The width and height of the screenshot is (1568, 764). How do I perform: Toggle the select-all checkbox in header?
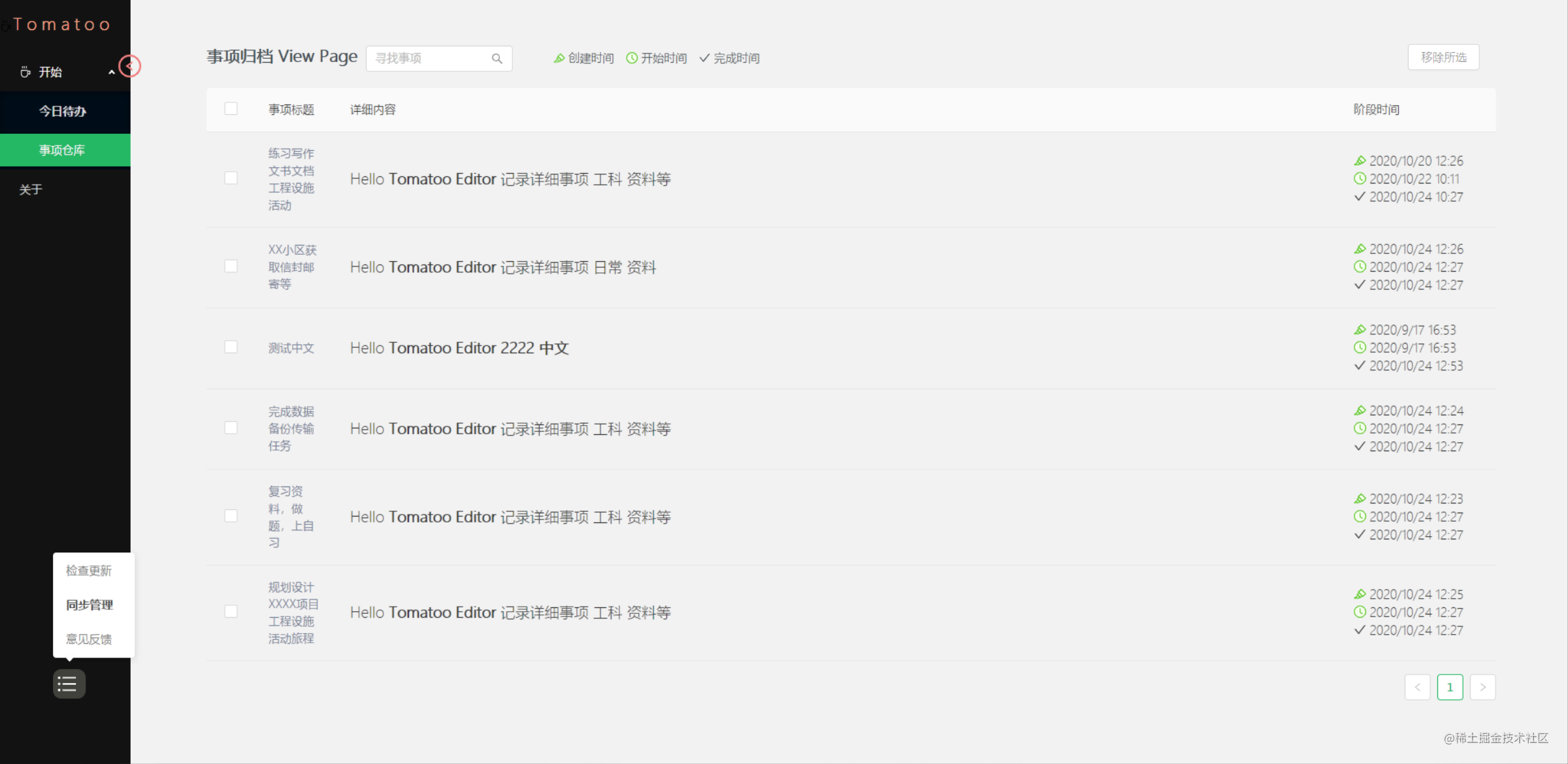(231, 109)
